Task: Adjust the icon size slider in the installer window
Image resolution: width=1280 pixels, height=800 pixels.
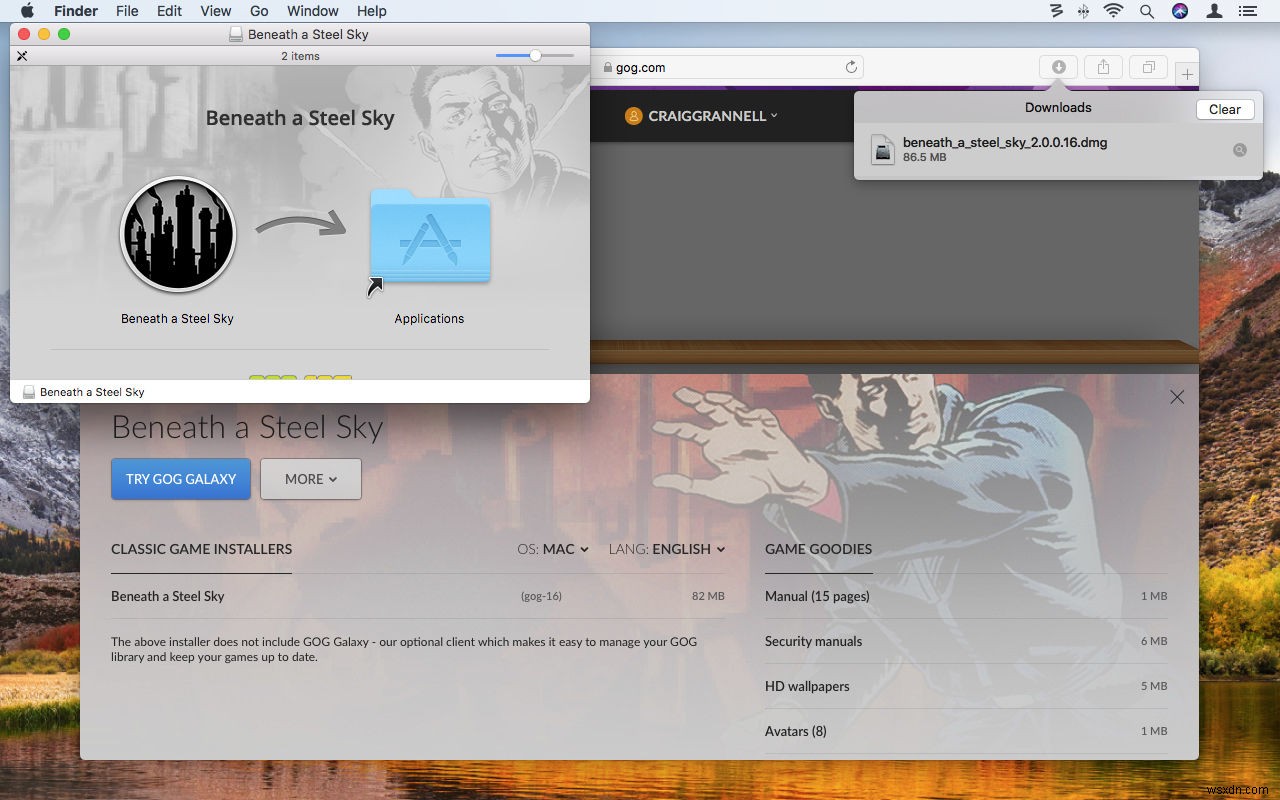Action: (533, 56)
